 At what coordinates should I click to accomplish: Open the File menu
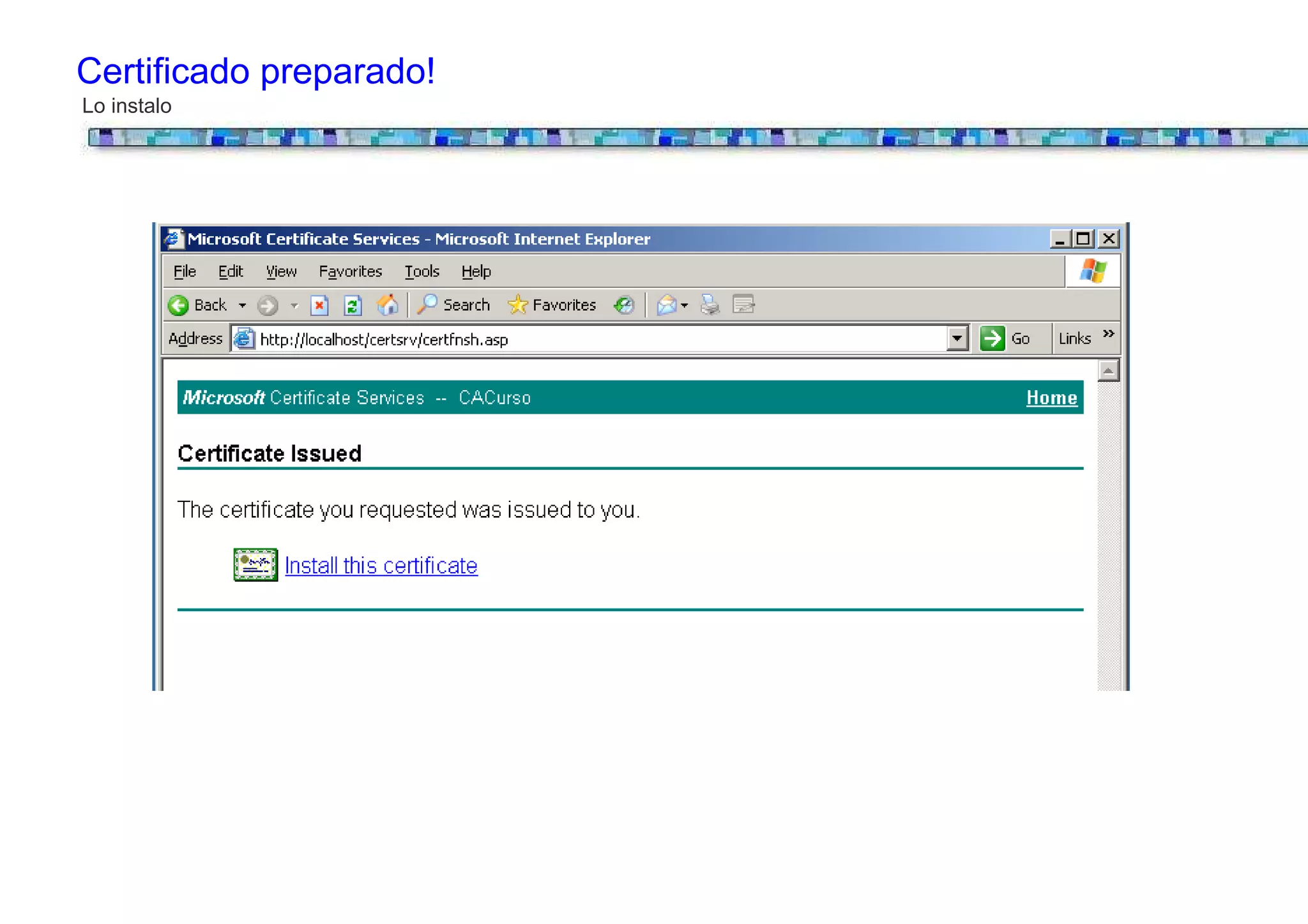[x=185, y=271]
